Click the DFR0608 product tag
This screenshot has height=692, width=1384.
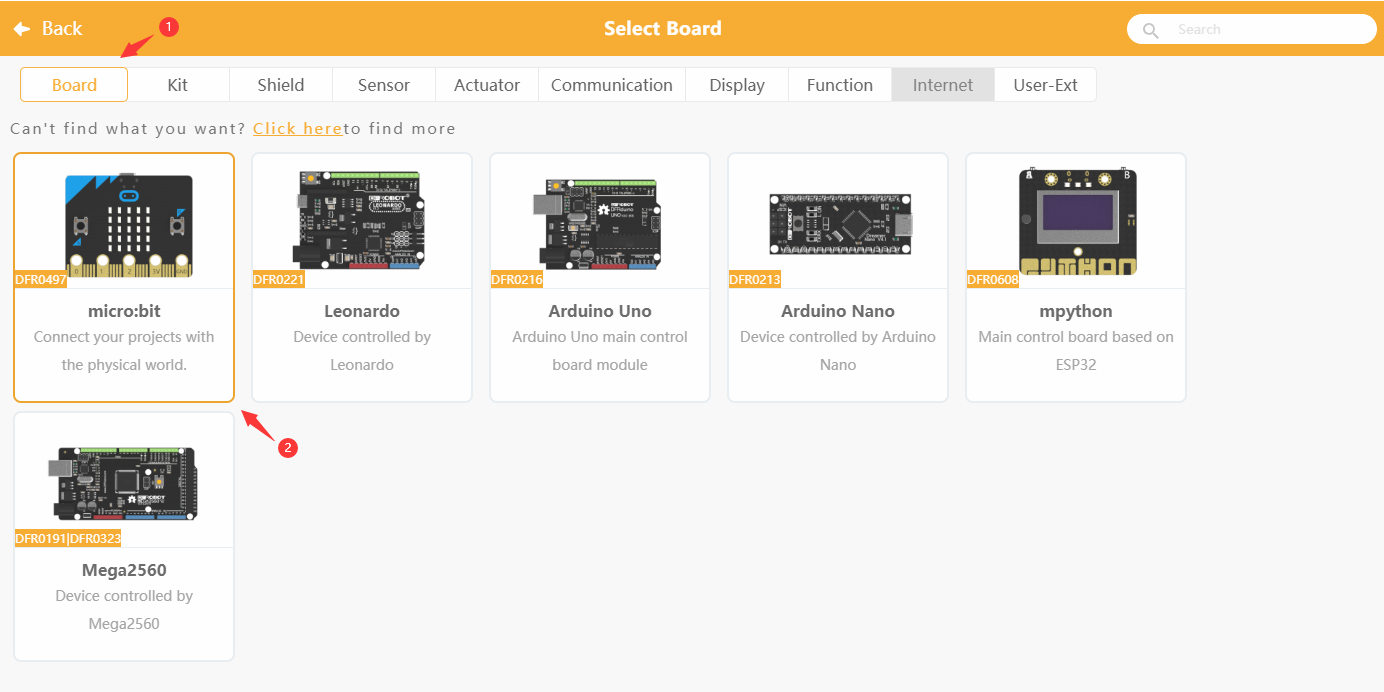point(993,280)
